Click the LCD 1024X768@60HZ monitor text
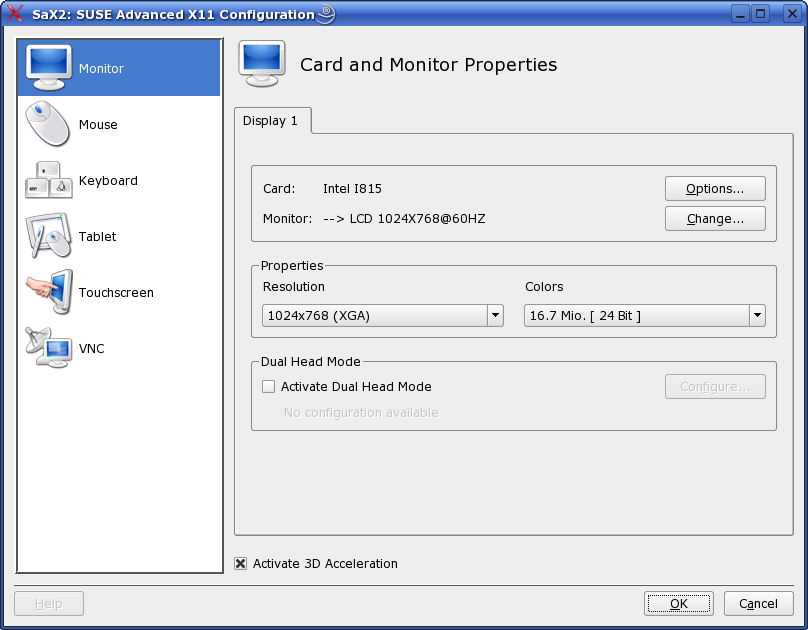Screen dimensions: 808x630 pos(417,218)
